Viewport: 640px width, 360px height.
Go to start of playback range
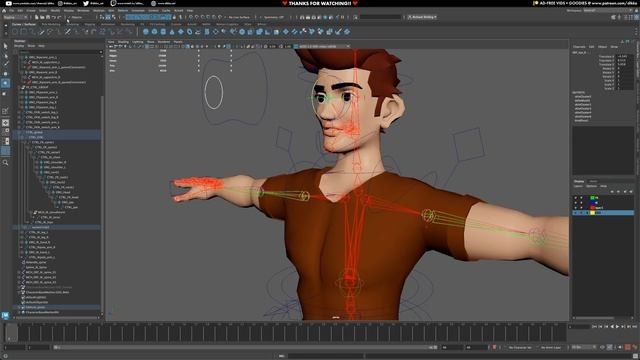(594, 327)
